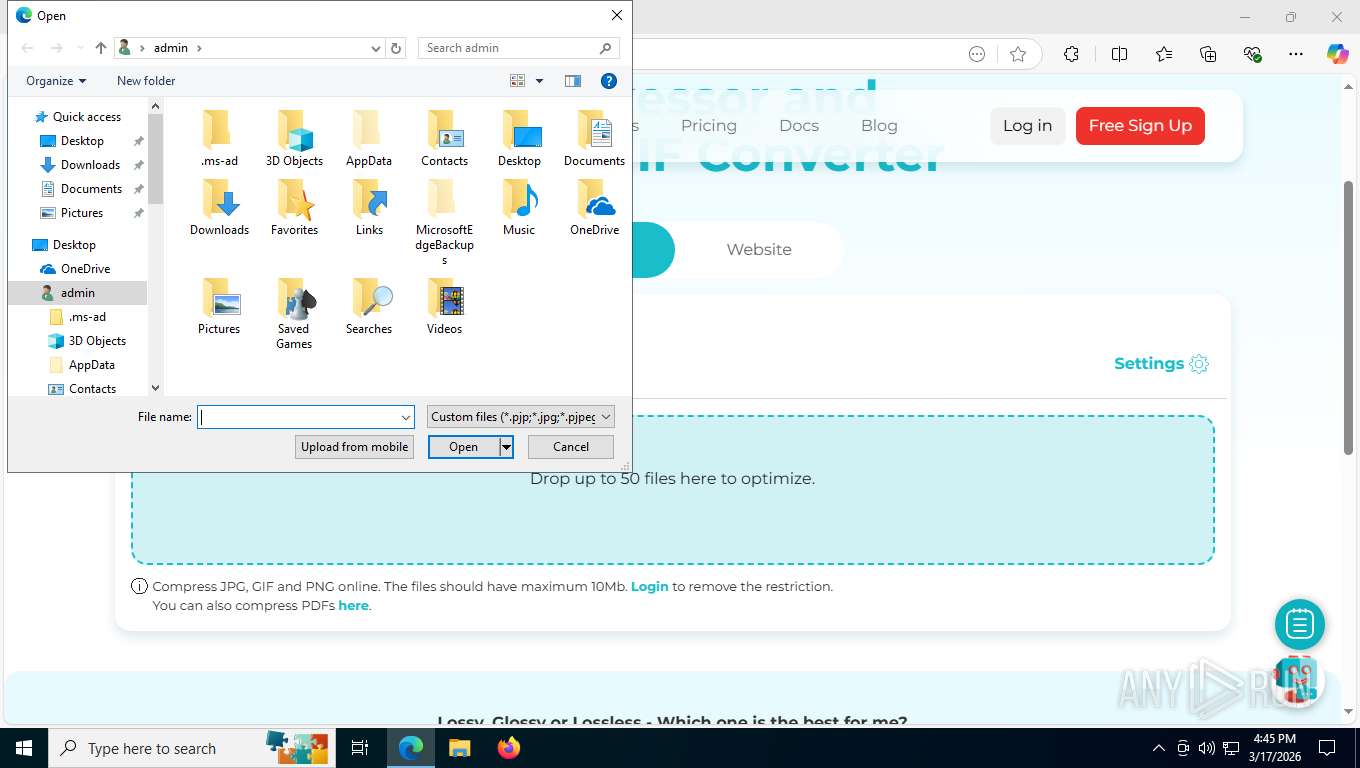Open the file type filter combo box
This screenshot has width=1360, height=768.
(x=521, y=417)
